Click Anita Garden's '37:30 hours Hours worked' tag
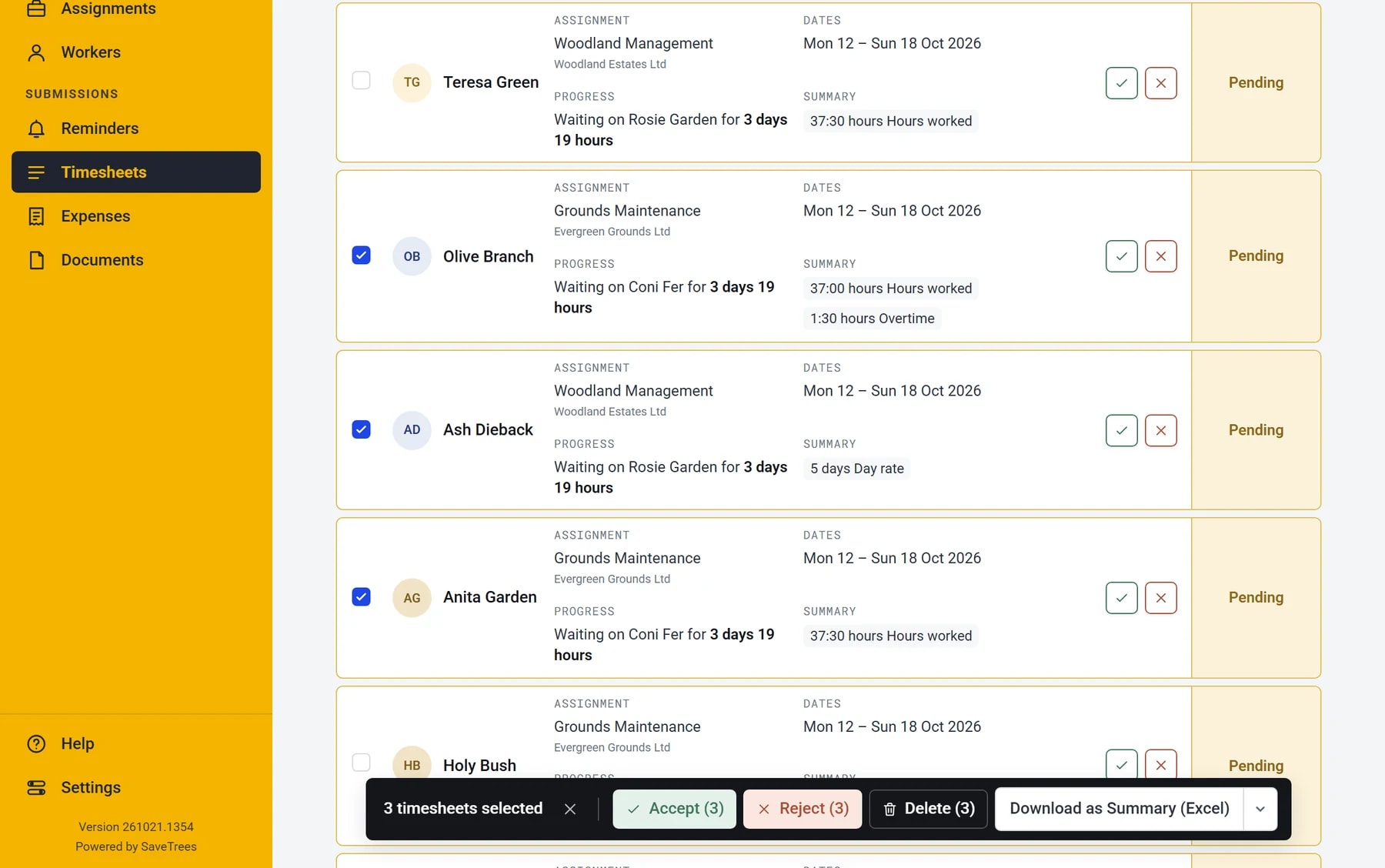The height and width of the screenshot is (868, 1385). pyautogui.click(x=890, y=636)
